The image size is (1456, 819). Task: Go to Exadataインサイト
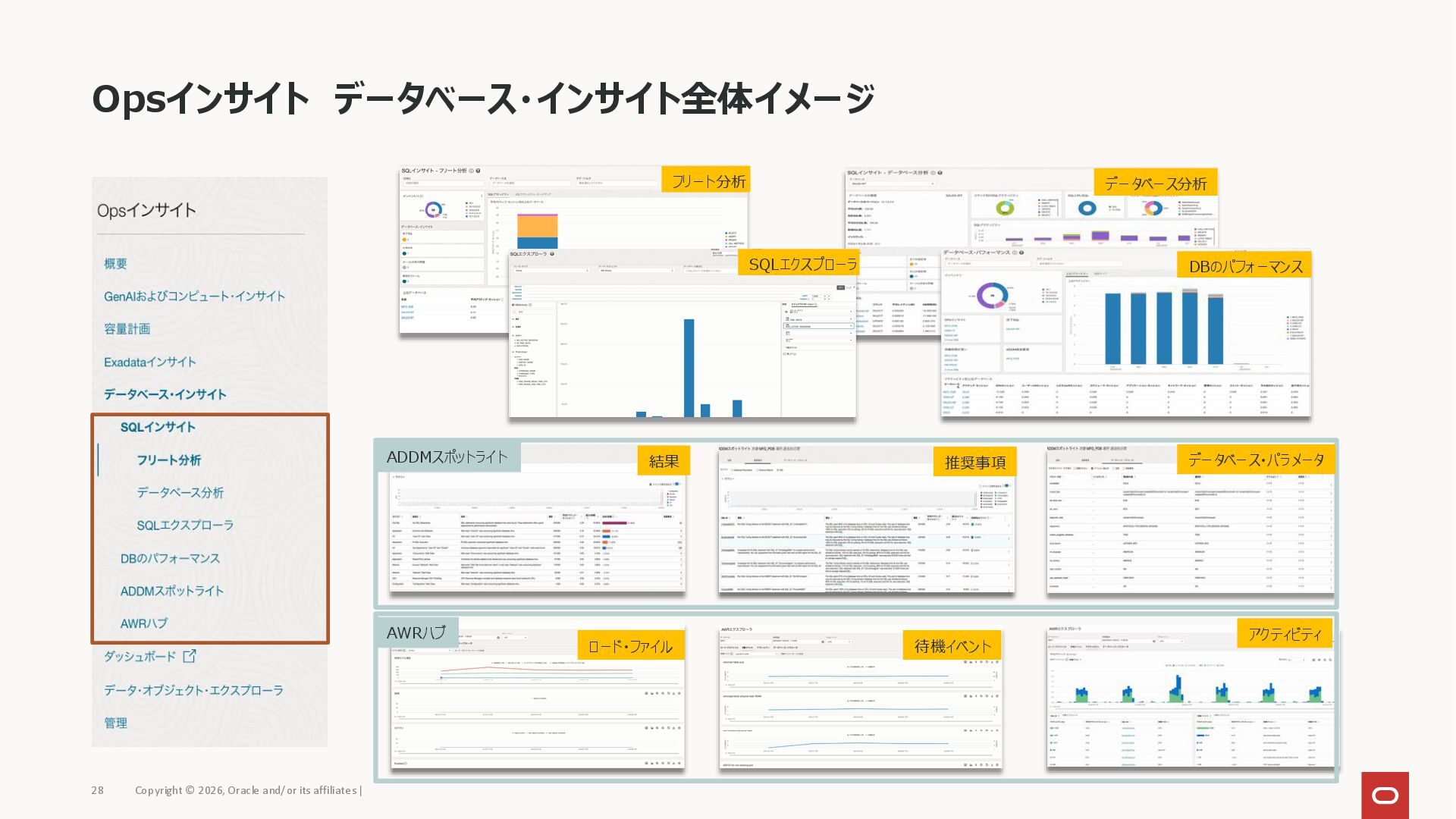pyautogui.click(x=149, y=362)
